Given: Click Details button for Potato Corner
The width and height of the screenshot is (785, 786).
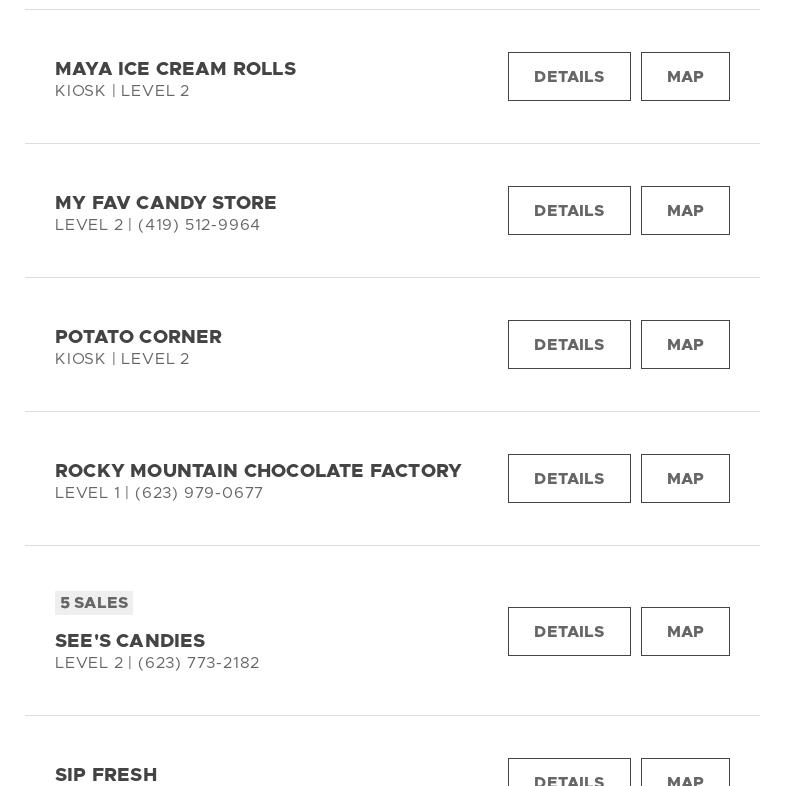Looking at the screenshot, I should coord(569,345).
